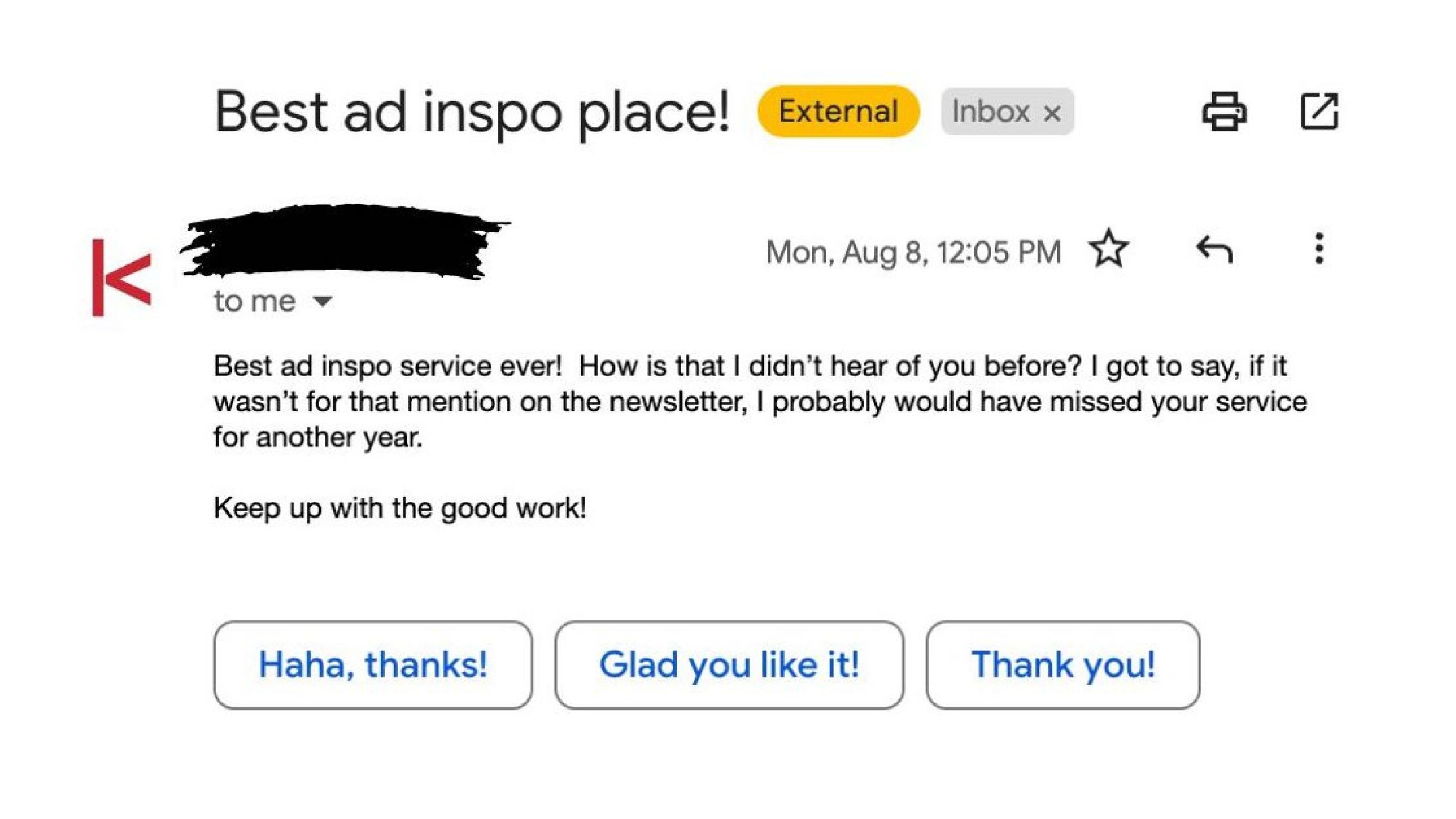Star this email message
The image size is (1456, 819).
(x=1108, y=249)
